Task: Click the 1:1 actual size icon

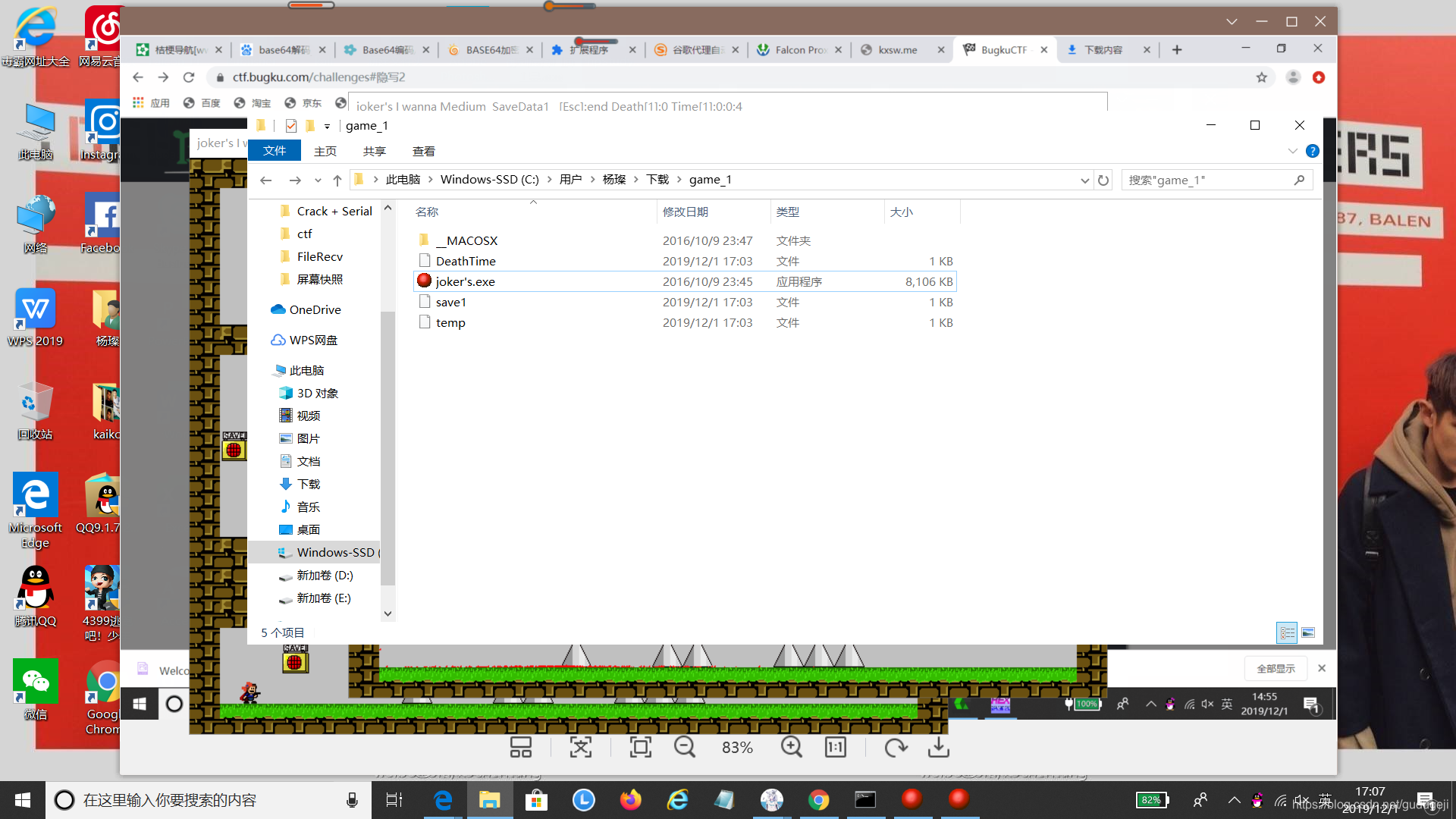Action: (835, 748)
